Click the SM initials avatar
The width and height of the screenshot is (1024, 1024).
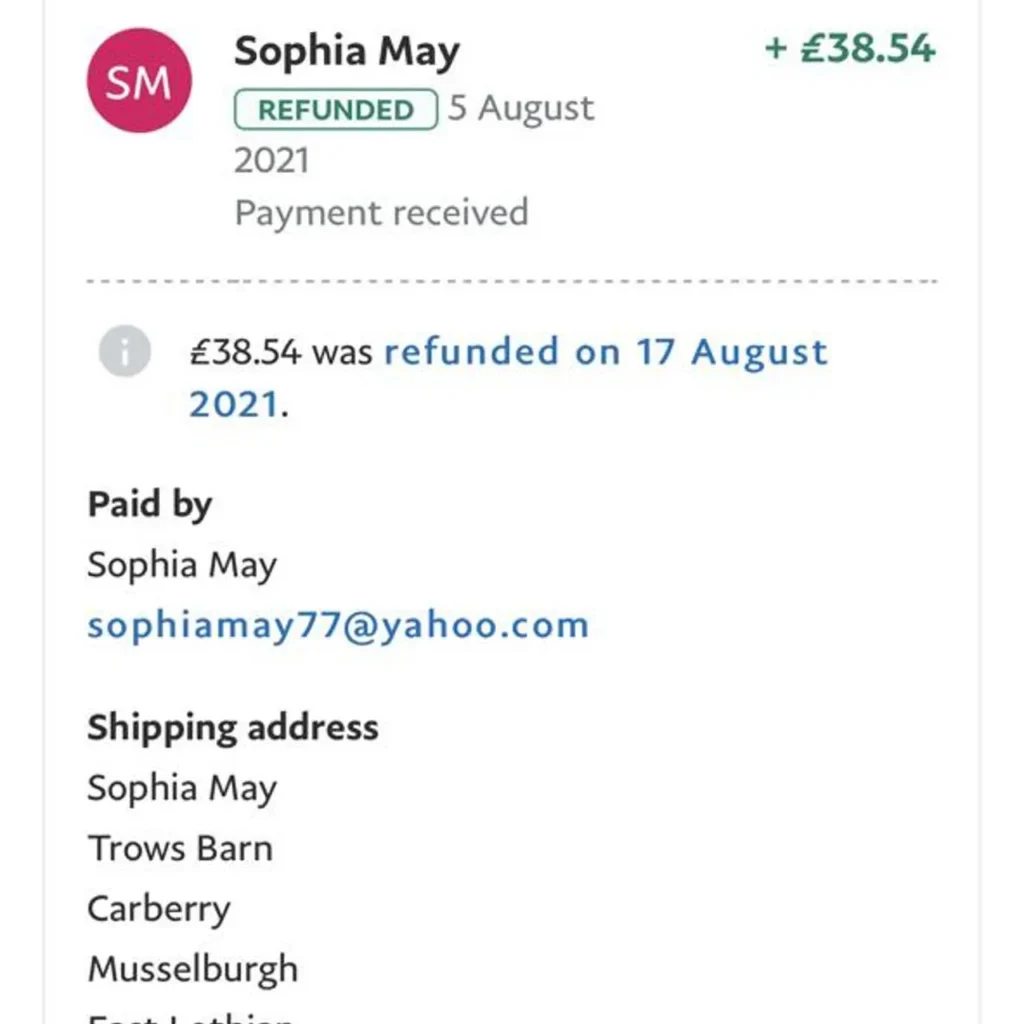[138, 81]
